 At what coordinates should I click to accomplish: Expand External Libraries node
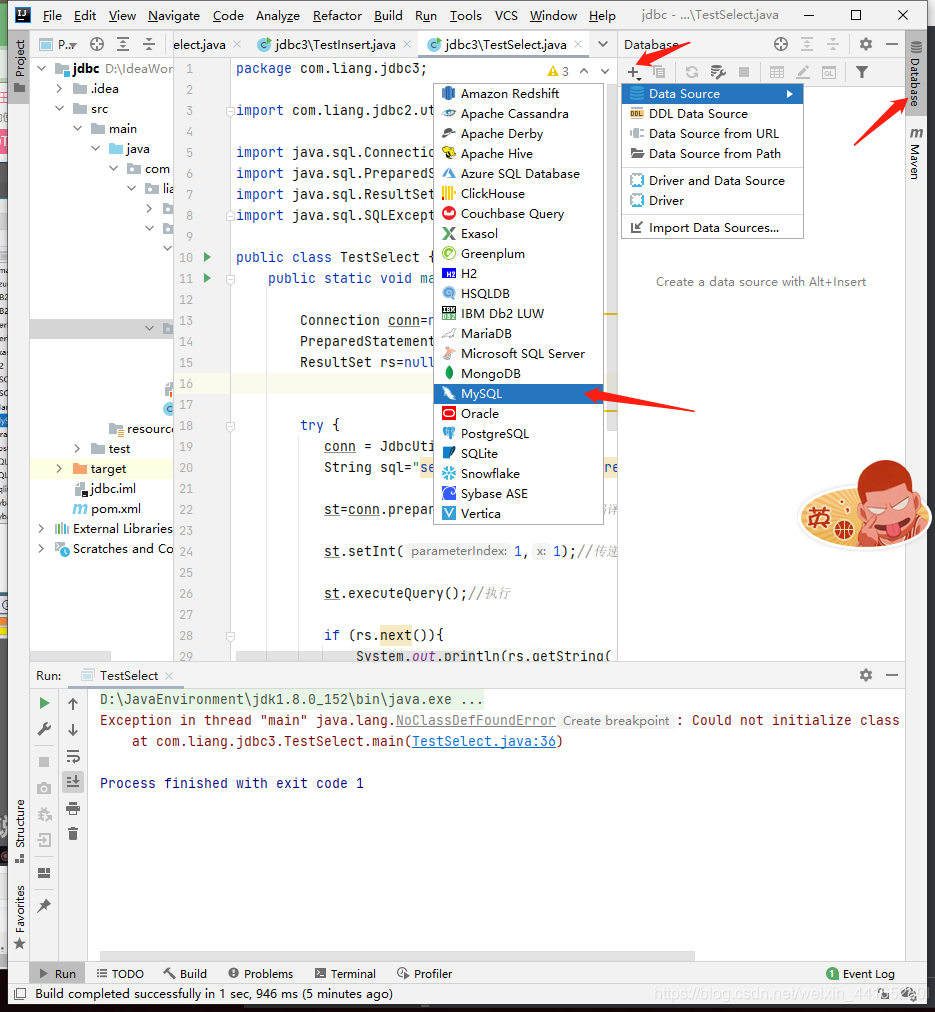(x=41, y=529)
